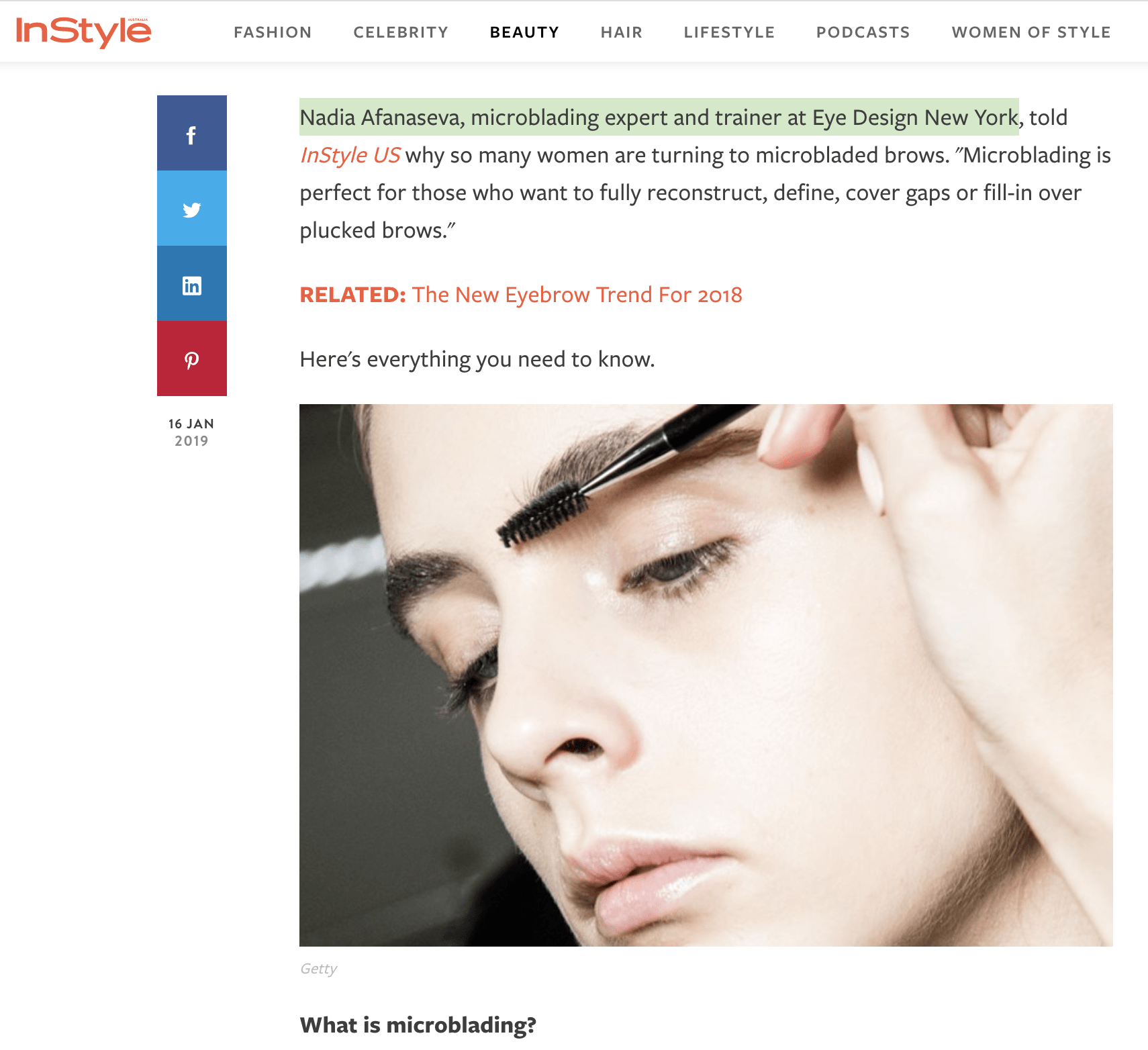Click the 16 Jan 2019 date

pos(191,432)
